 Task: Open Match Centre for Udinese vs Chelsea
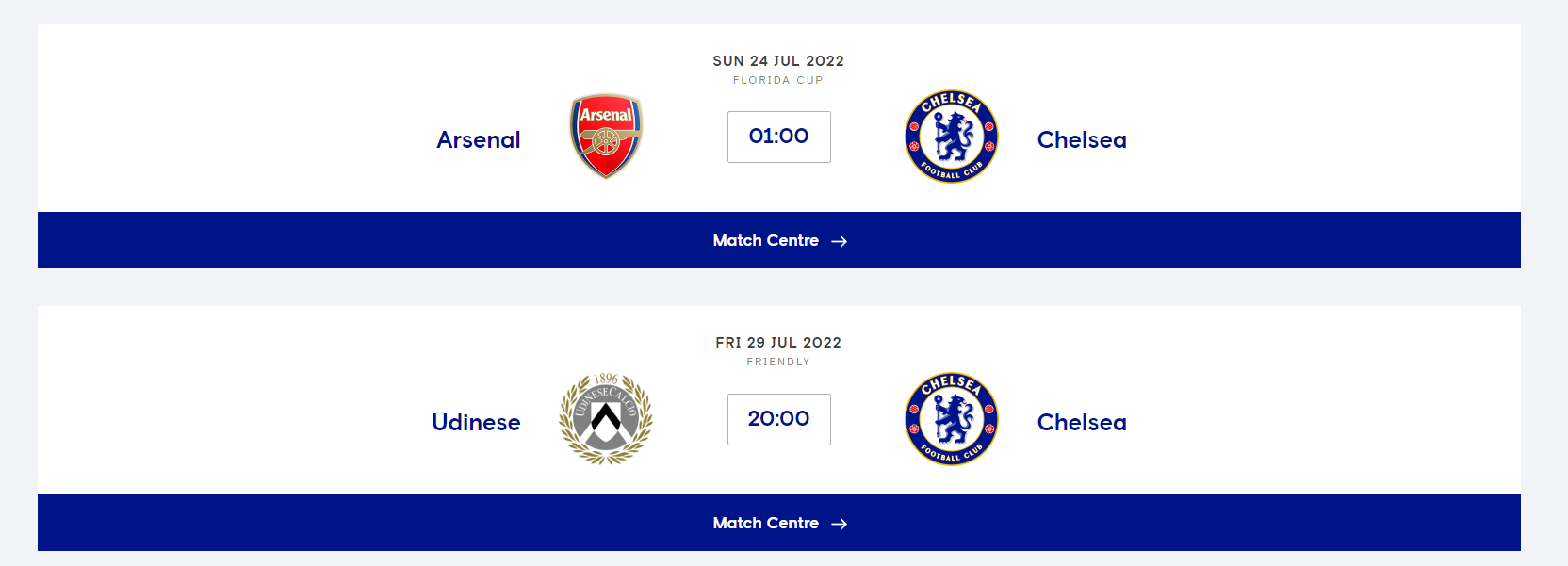click(x=765, y=523)
